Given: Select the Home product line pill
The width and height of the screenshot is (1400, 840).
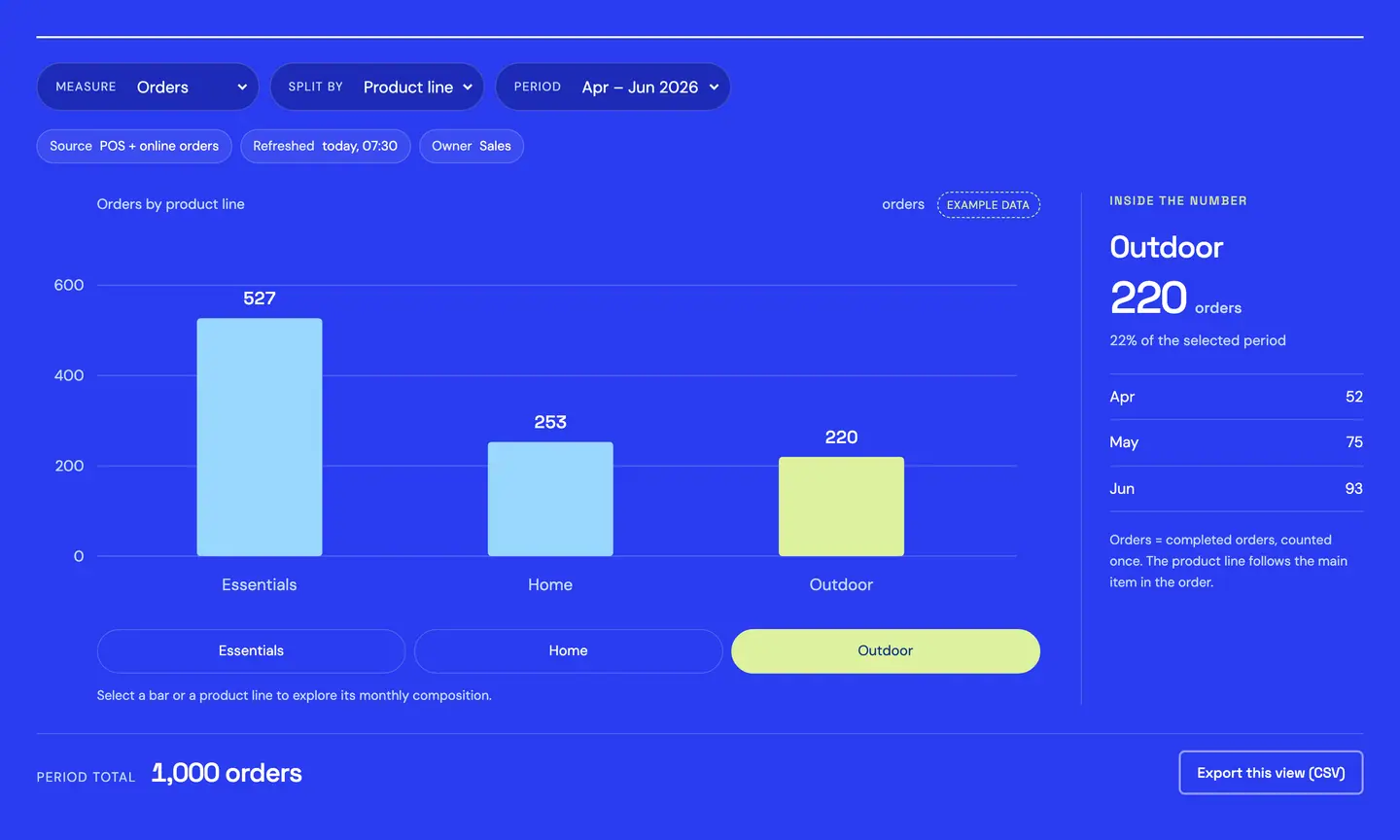Looking at the screenshot, I should (568, 651).
